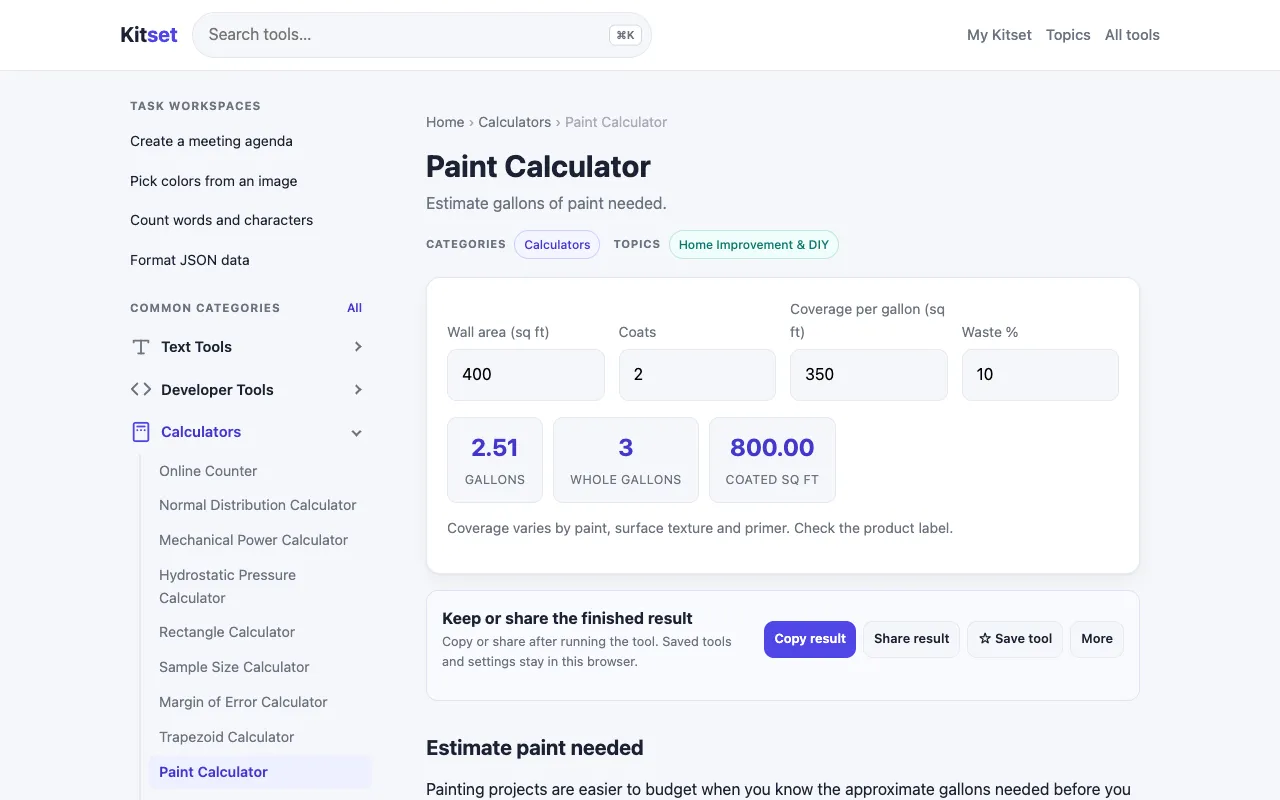Click Share result button
The height and width of the screenshot is (800, 1280).
point(912,639)
